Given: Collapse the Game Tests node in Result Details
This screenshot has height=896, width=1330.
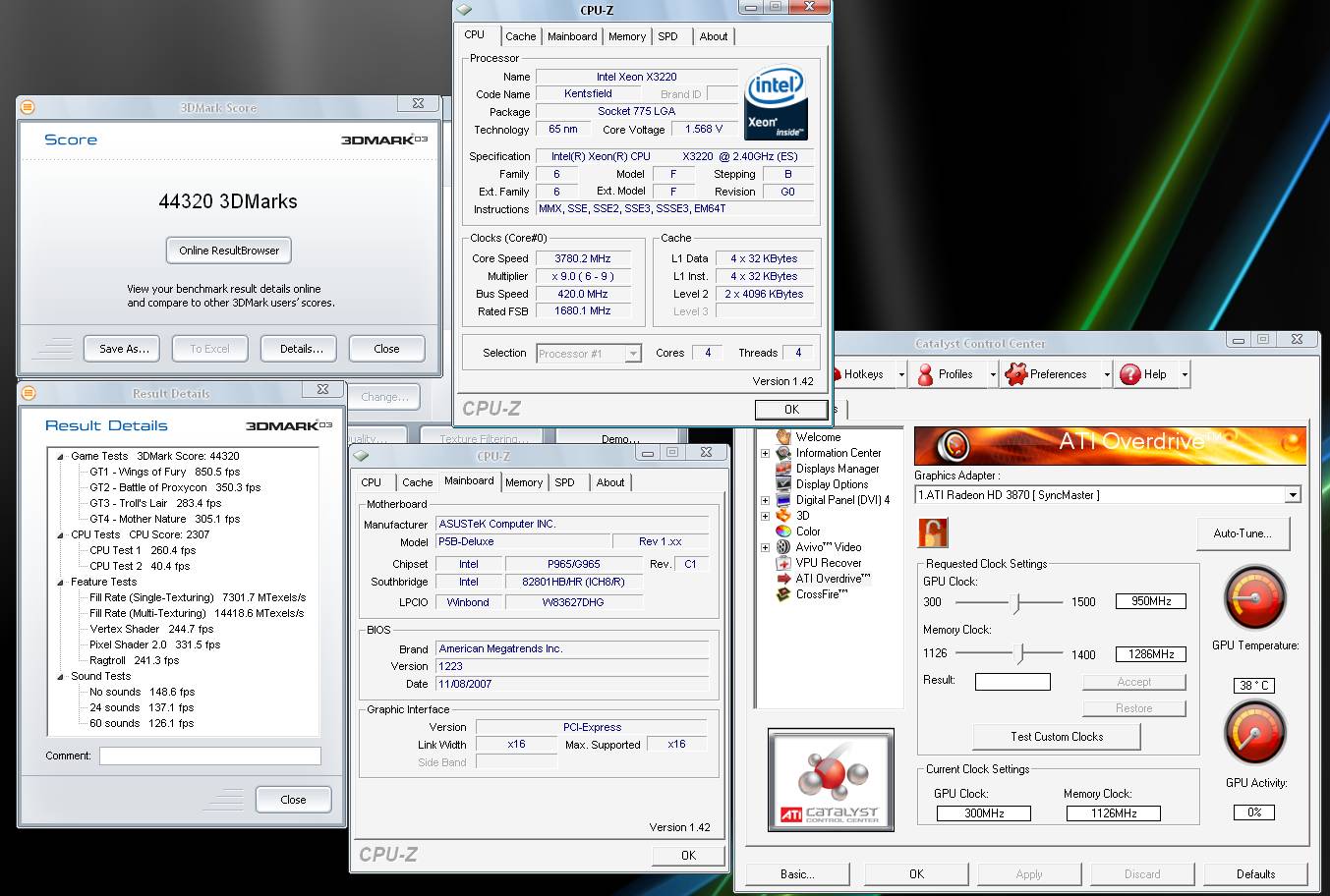Looking at the screenshot, I should pyautogui.click(x=60, y=457).
